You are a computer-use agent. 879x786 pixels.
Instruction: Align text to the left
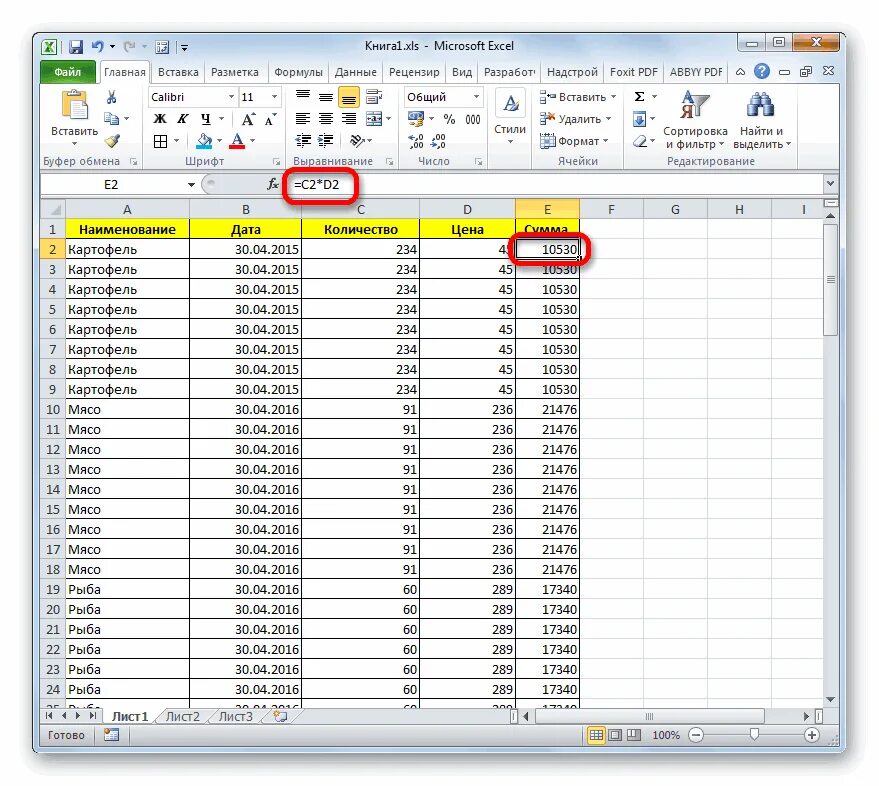click(x=303, y=119)
